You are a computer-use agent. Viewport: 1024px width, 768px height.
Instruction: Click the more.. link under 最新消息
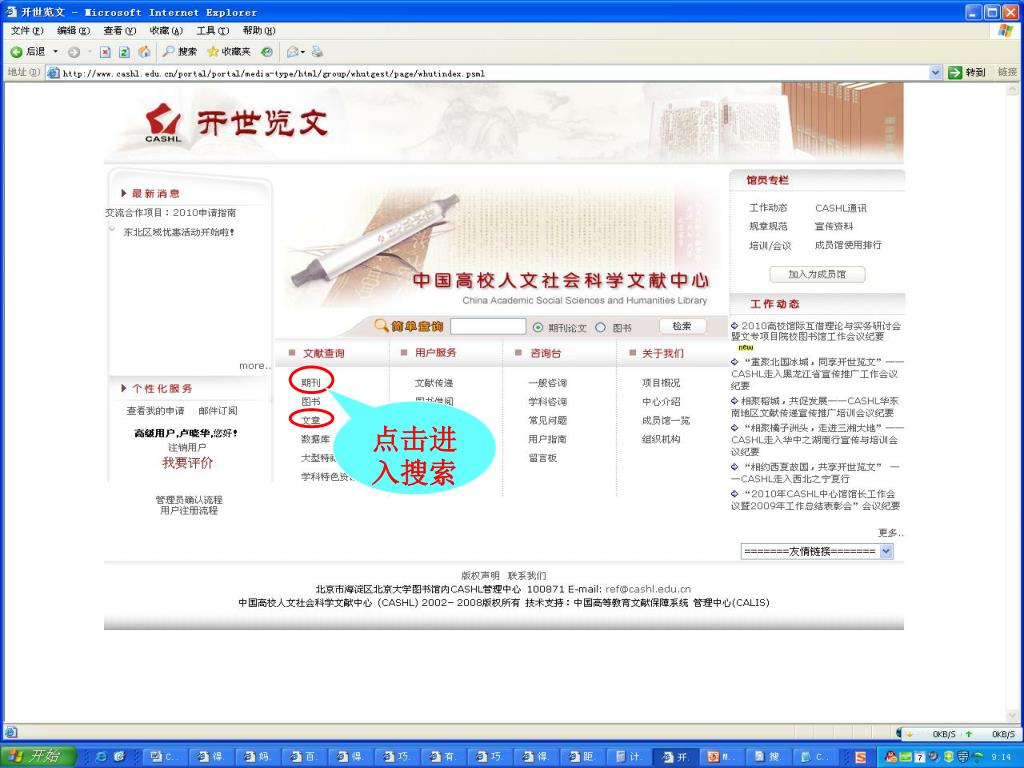click(254, 366)
